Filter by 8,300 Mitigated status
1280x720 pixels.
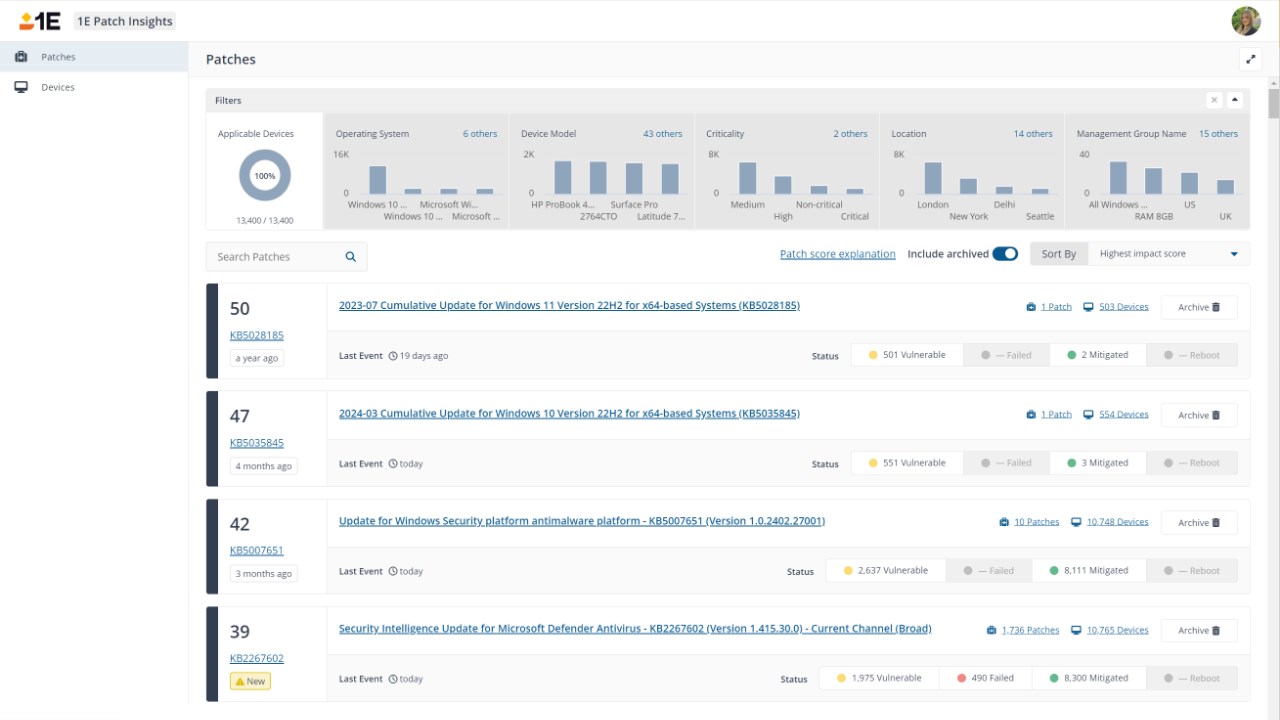[x=1089, y=678]
